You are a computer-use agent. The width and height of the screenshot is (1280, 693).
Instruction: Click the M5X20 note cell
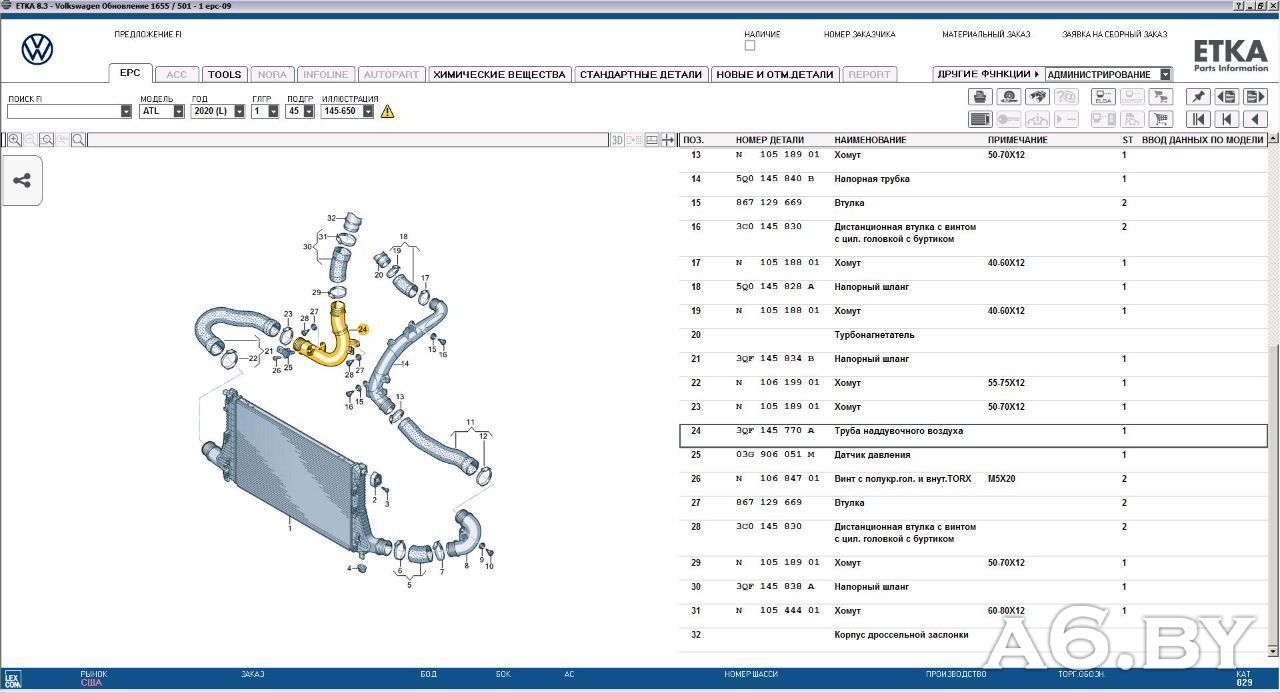[x=1001, y=479]
